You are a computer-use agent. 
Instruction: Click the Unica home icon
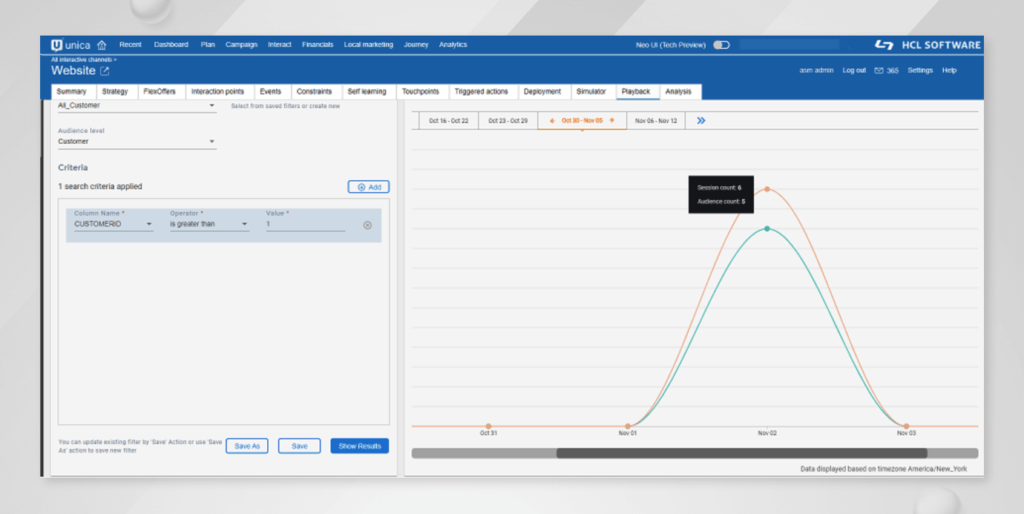click(101, 45)
